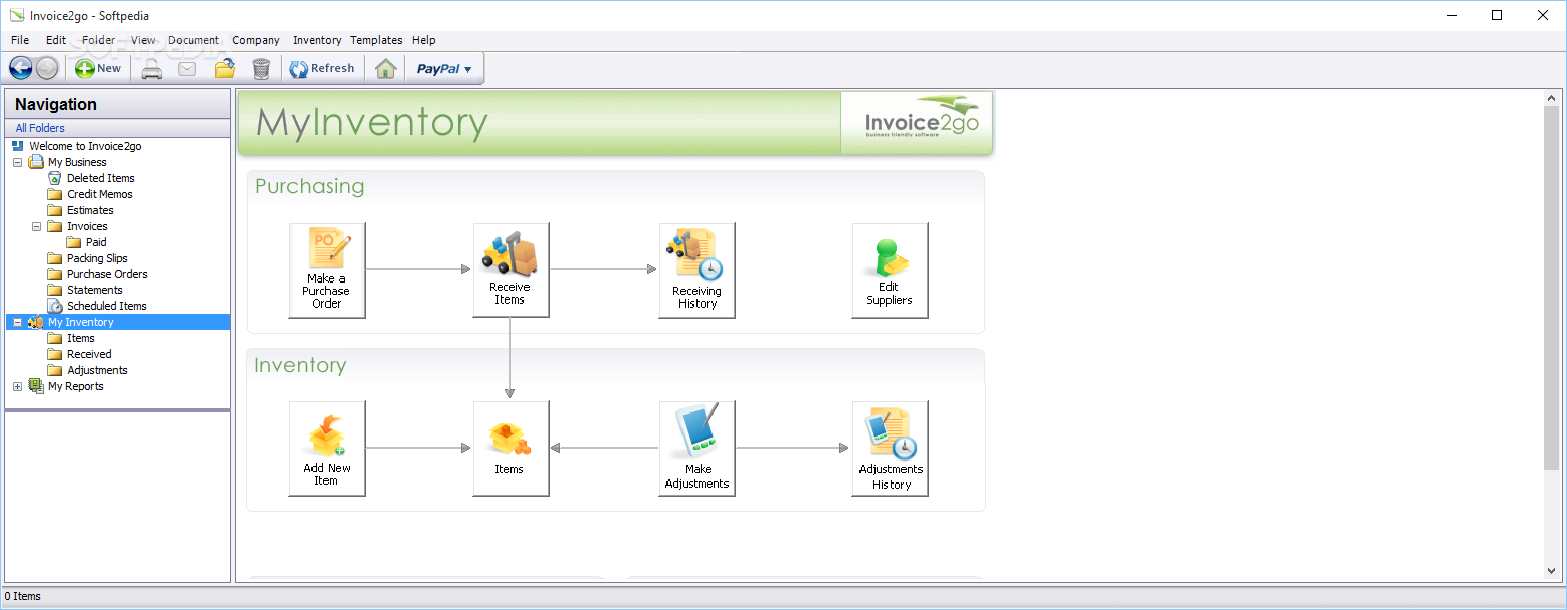Open the Inventory menu
The height and width of the screenshot is (610, 1567).
(317, 40)
